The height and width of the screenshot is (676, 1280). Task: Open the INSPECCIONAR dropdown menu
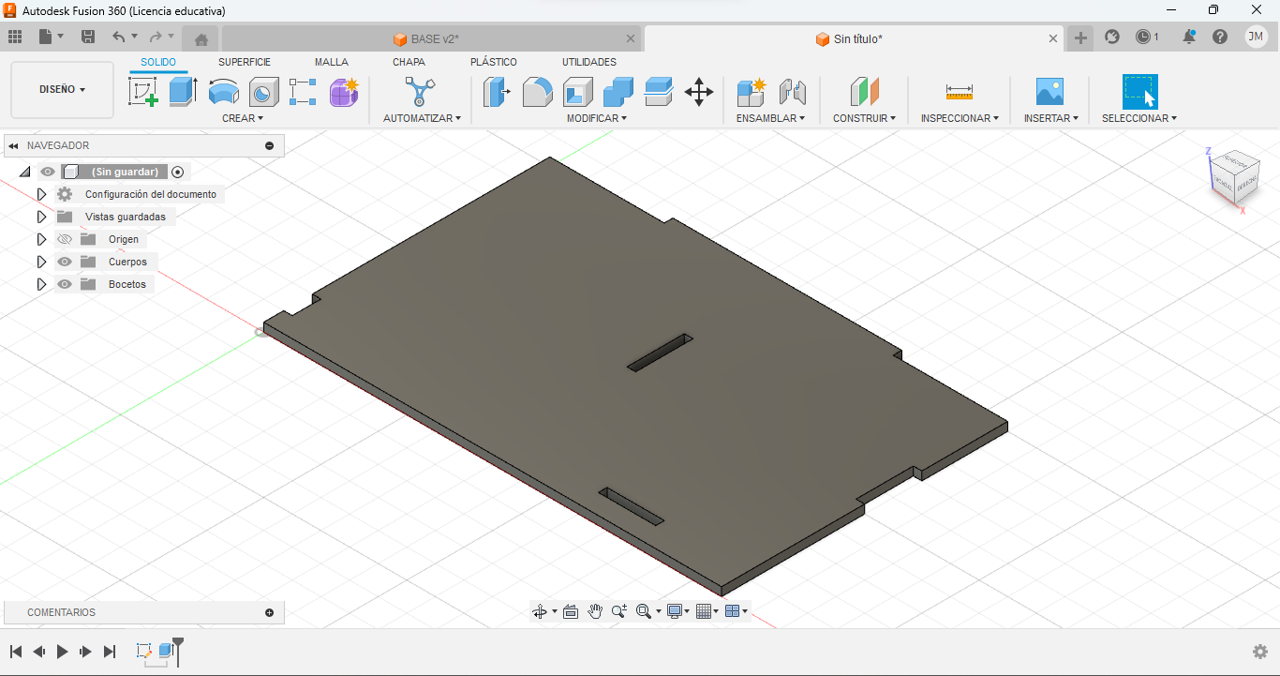click(x=960, y=118)
